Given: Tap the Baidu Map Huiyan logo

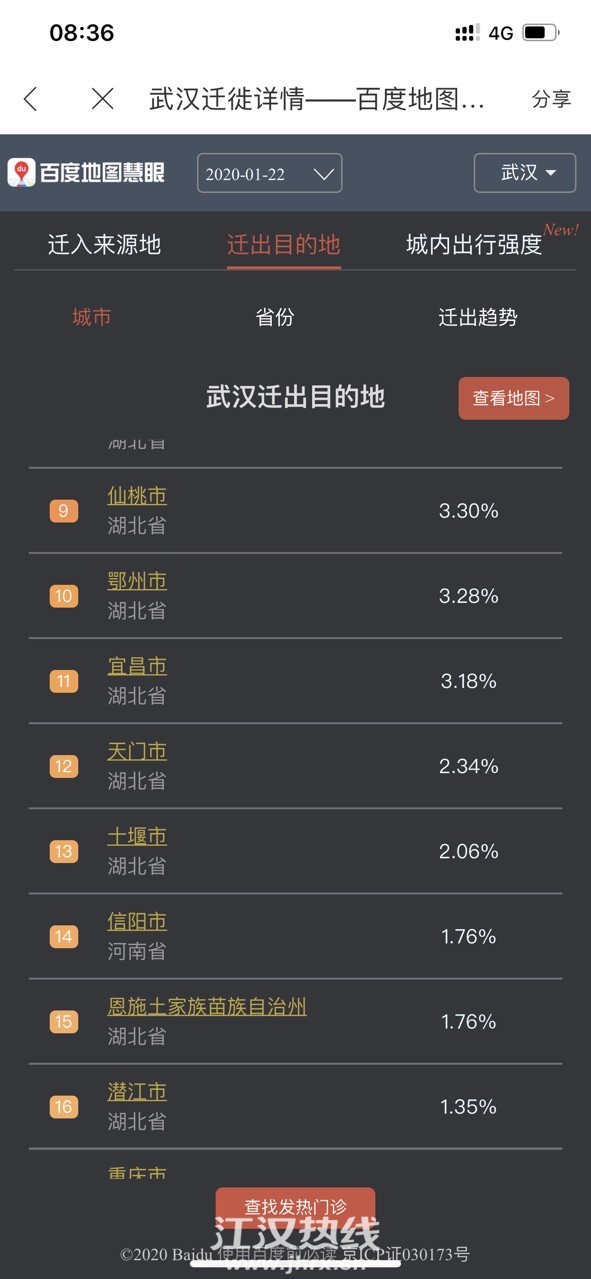Looking at the screenshot, I should [x=86, y=172].
